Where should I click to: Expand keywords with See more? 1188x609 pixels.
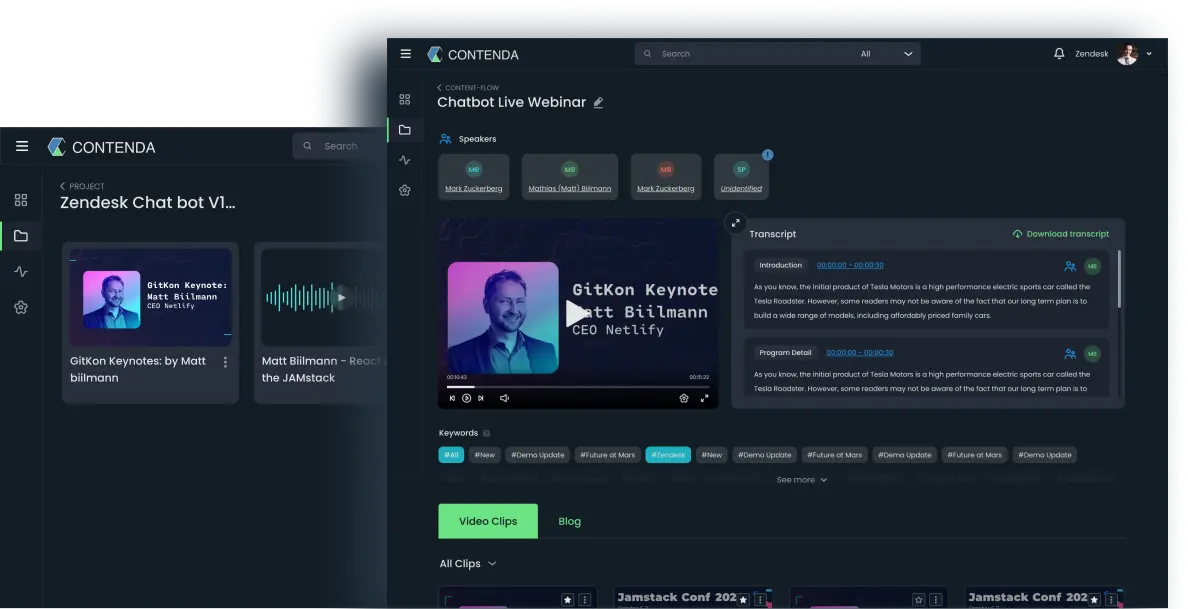[801, 479]
